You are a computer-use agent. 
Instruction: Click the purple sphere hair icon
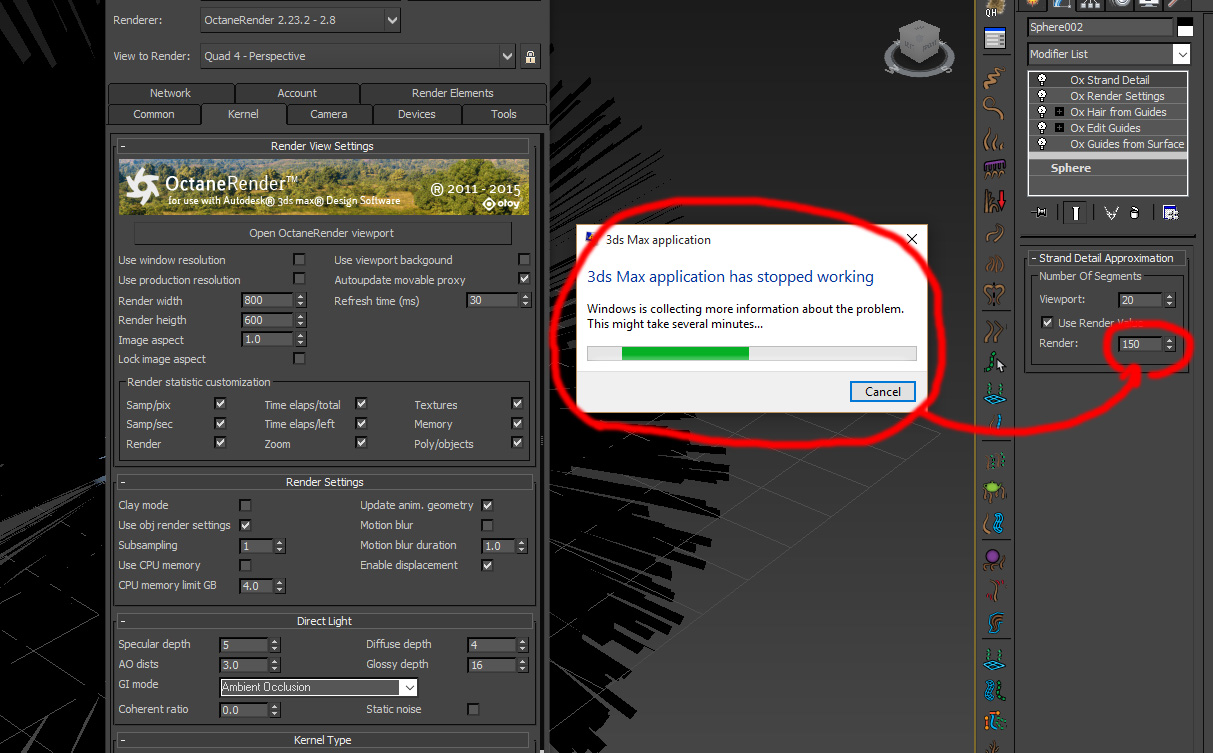click(x=994, y=557)
